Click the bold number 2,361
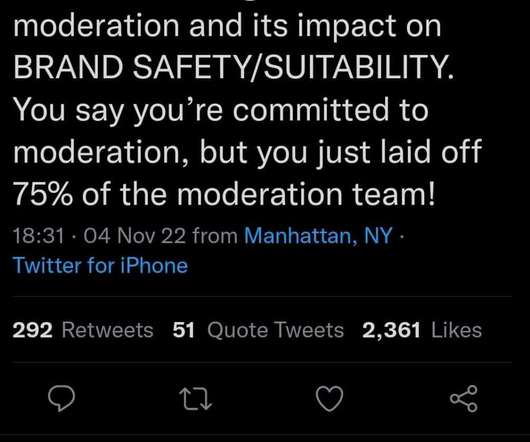Viewport: 530px width, 442px height. click(391, 330)
